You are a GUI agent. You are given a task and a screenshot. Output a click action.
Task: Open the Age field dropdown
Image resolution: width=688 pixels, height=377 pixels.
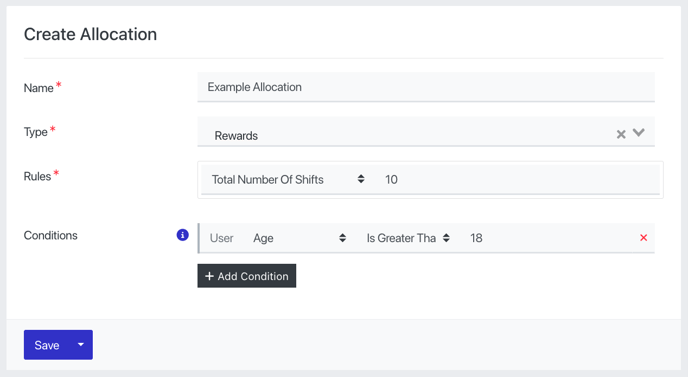[x=299, y=238]
